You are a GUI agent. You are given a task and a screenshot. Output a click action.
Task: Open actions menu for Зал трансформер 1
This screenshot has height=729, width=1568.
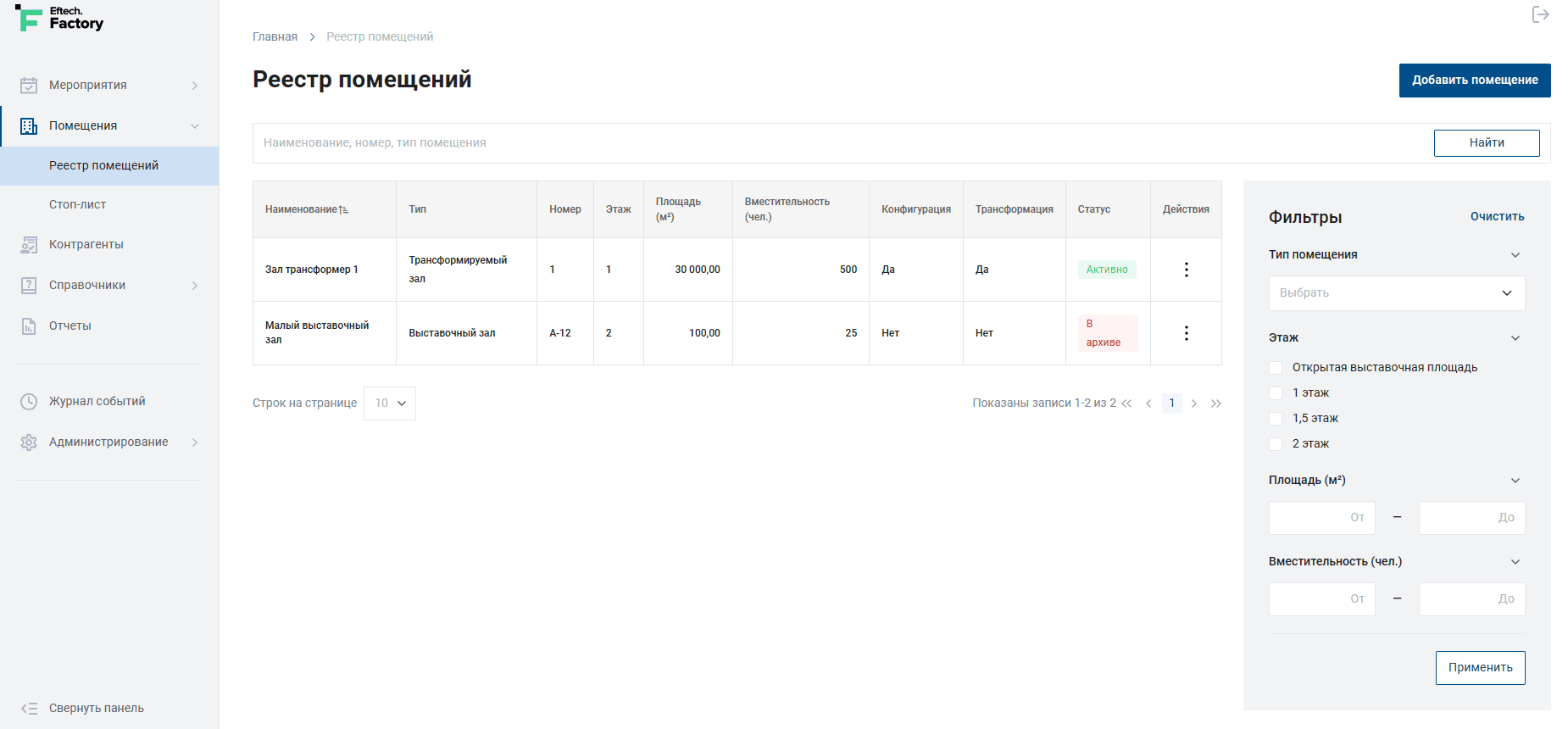[x=1186, y=270]
